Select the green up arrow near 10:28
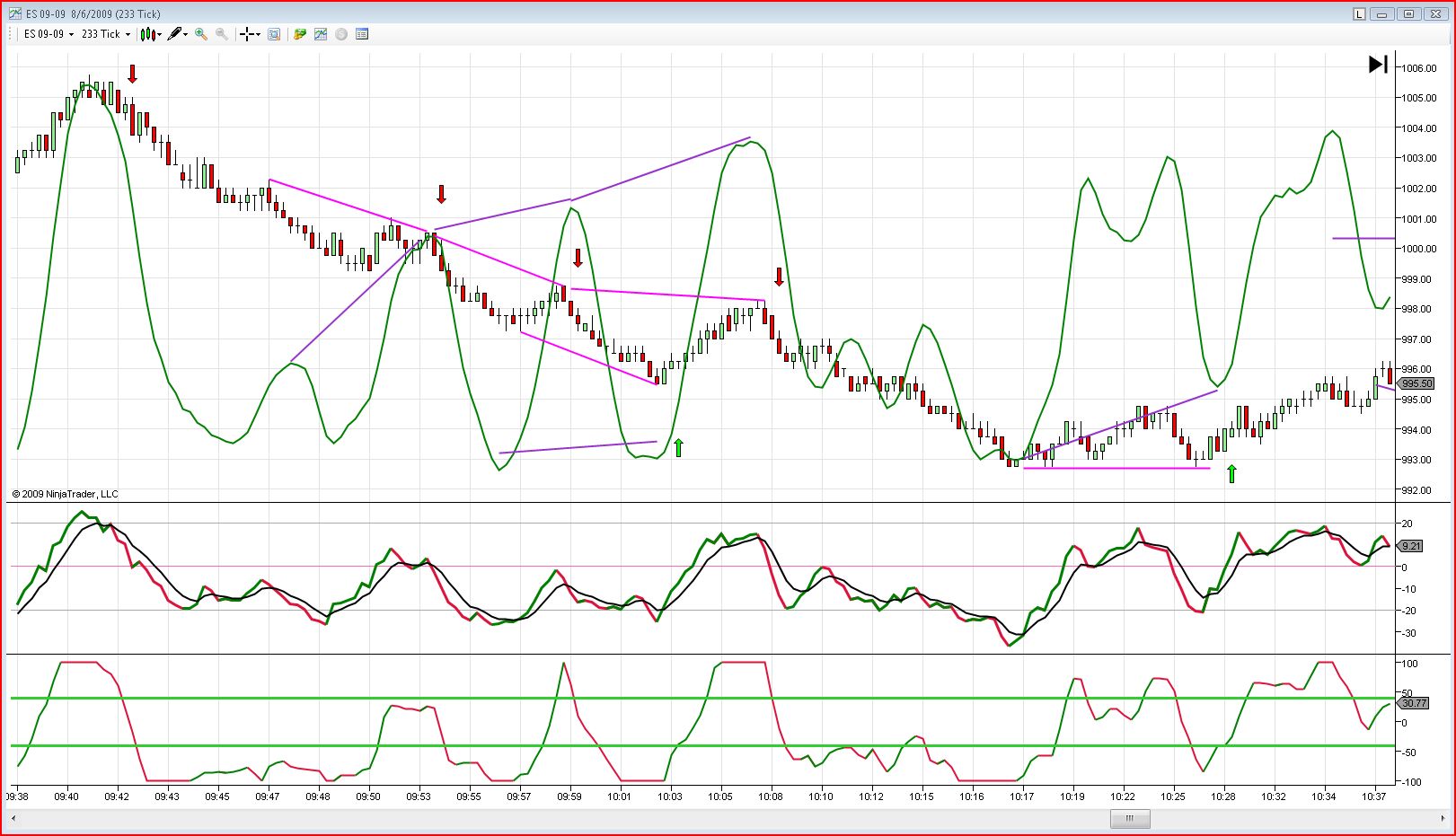The image size is (1456, 836). click(1231, 473)
